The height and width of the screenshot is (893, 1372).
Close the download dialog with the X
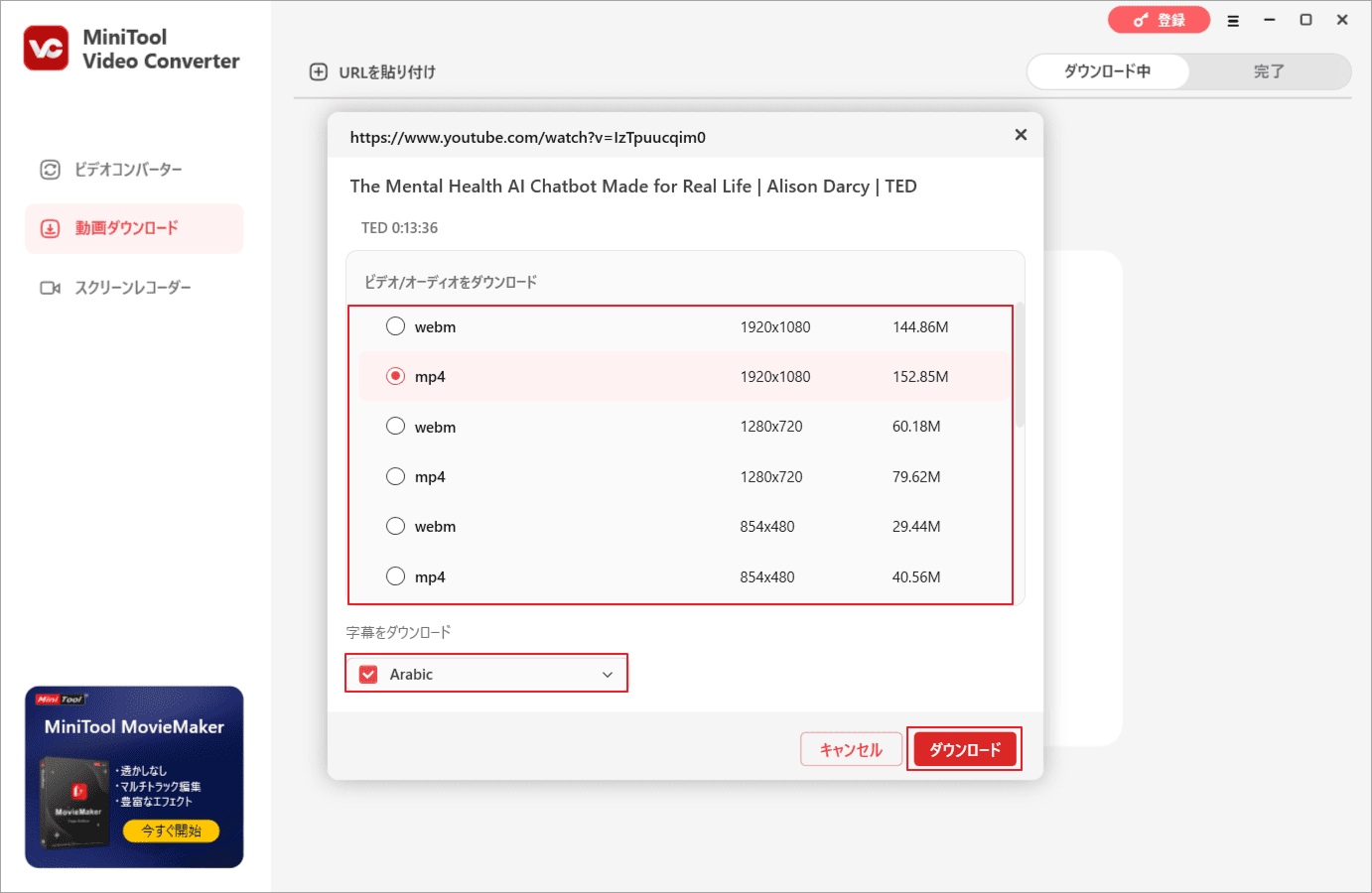[1021, 135]
